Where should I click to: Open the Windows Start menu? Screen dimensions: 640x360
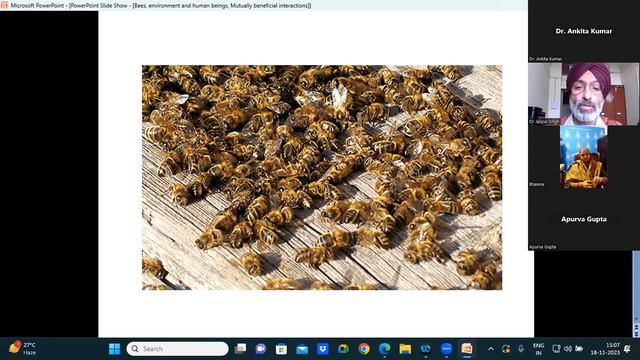tap(115, 349)
